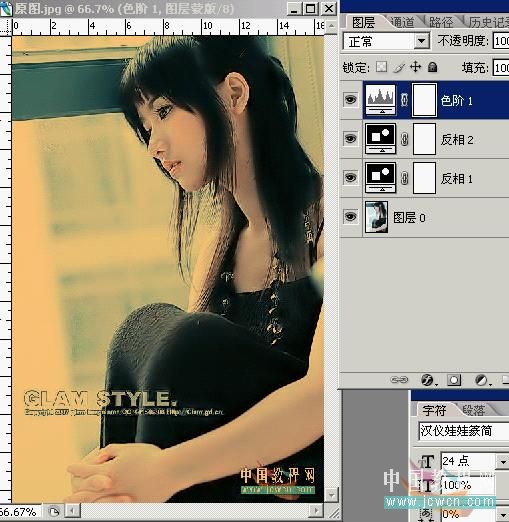Select the 图层 0 layer name

(x=409, y=217)
